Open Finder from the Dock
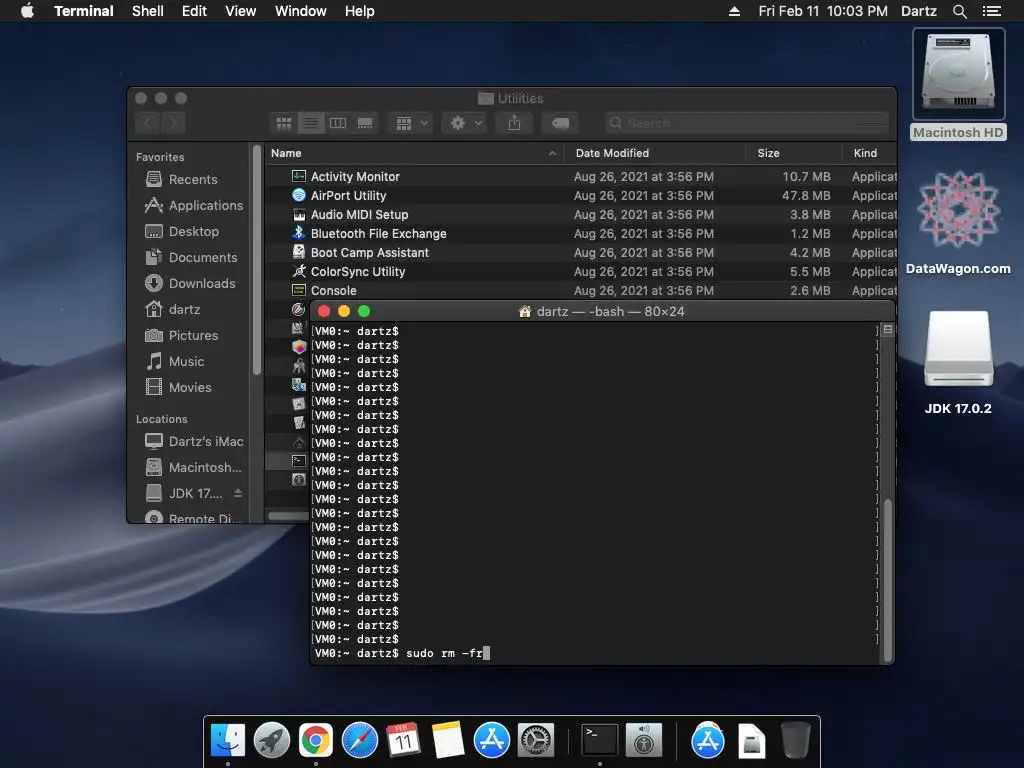The image size is (1024, 768). point(228,740)
